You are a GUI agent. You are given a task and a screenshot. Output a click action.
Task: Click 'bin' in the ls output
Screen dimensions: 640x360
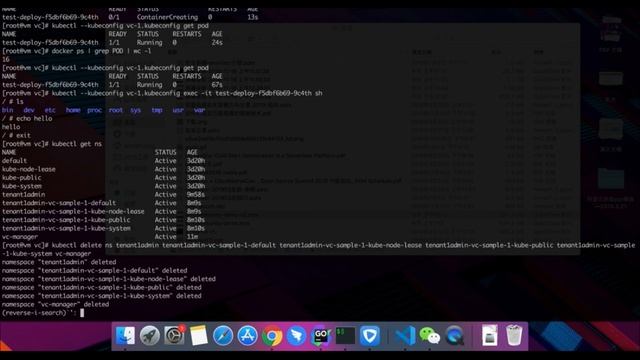click(x=7, y=110)
